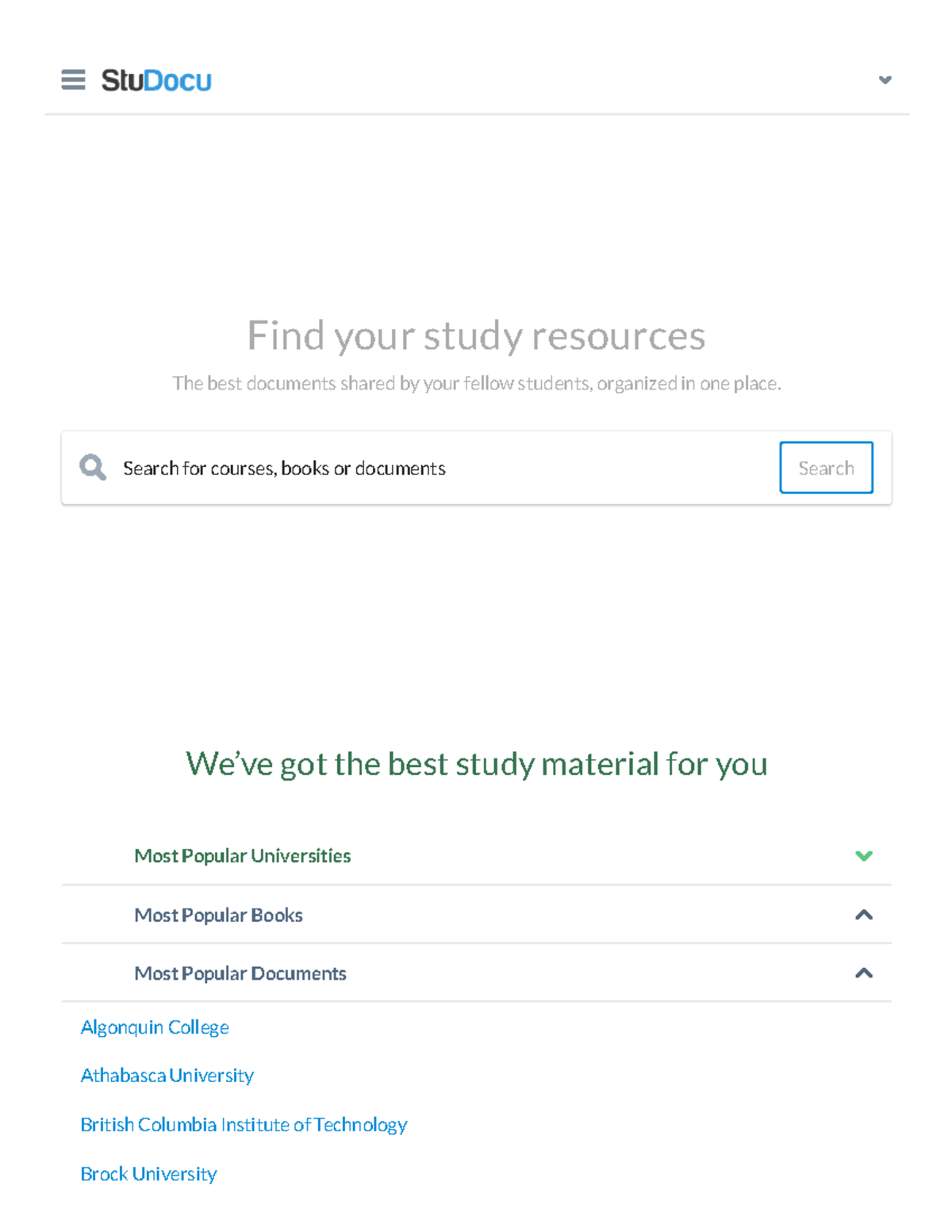Viewport: 952px width, 1232px height.
Task: Collapse universities list via green chevron
Action: click(x=863, y=855)
